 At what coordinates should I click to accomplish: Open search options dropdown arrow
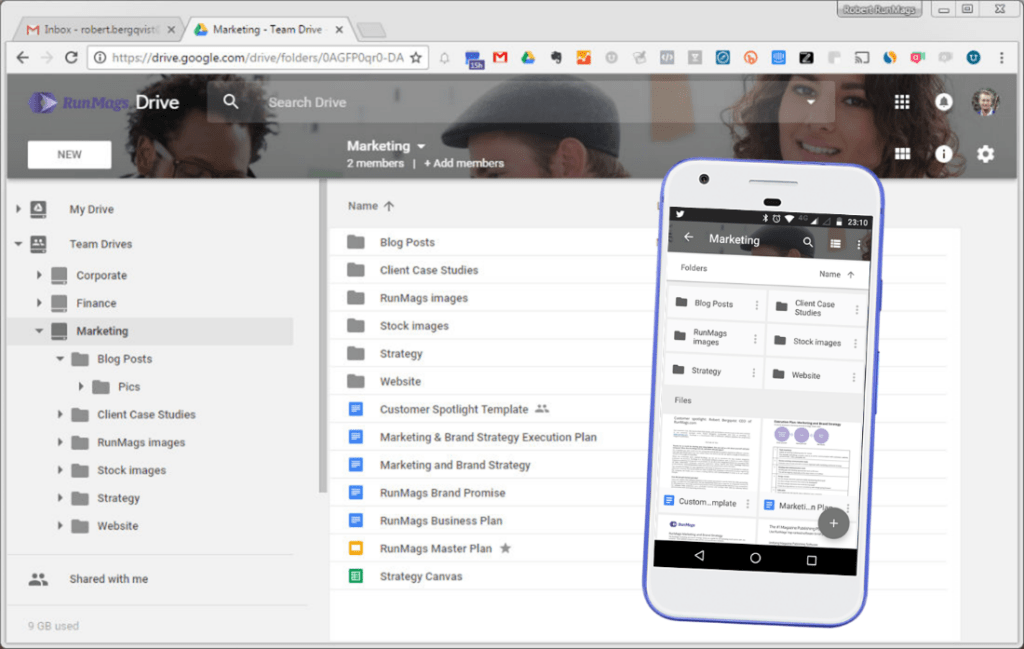(x=810, y=102)
